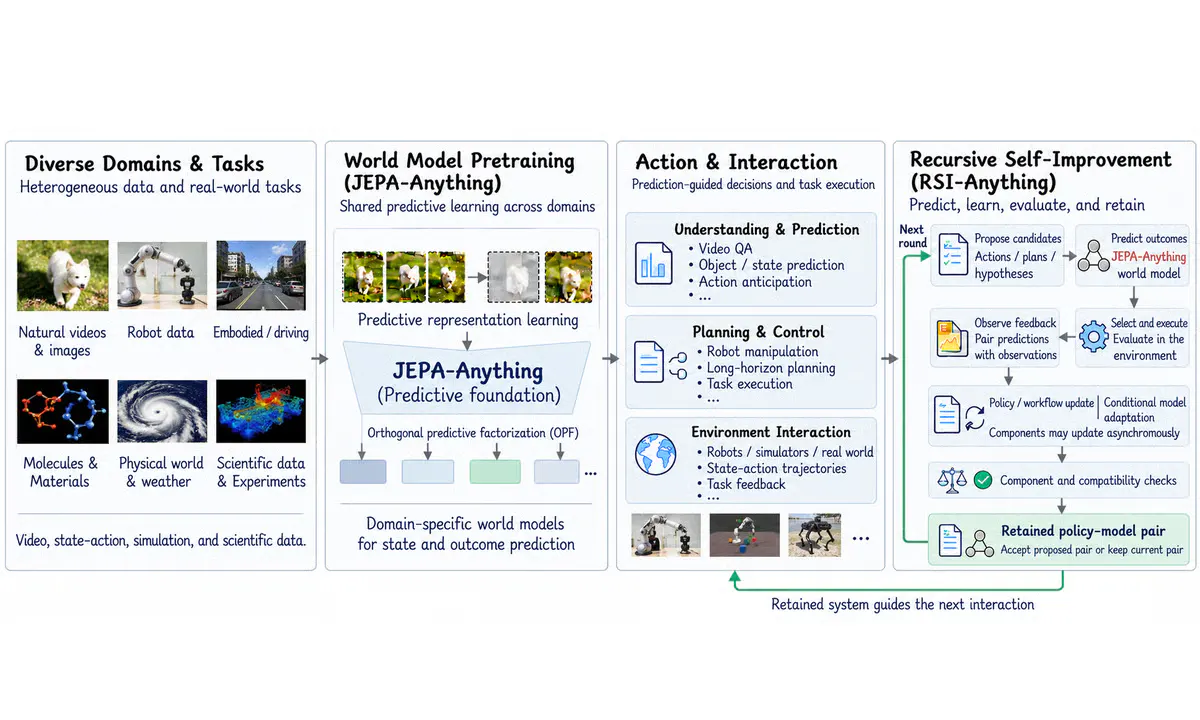Click the "State-action trajectories" bullet

click(x=776, y=468)
